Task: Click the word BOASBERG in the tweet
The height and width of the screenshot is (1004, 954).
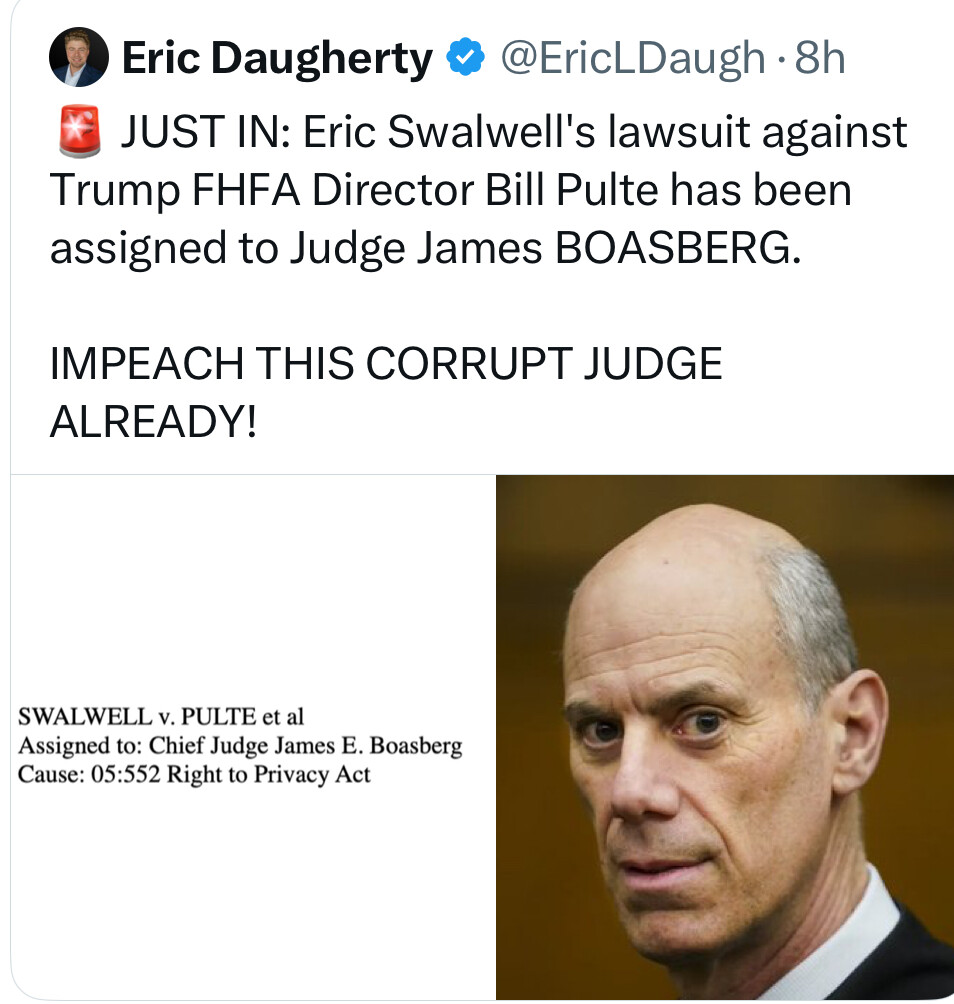Action: pyautogui.click(x=678, y=248)
